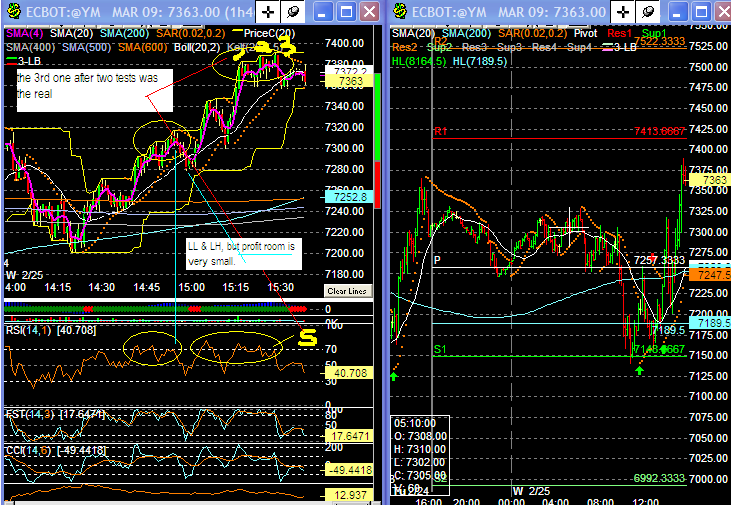
Task: Select the 'LL & LH, but profit room' note
Action: (244, 253)
